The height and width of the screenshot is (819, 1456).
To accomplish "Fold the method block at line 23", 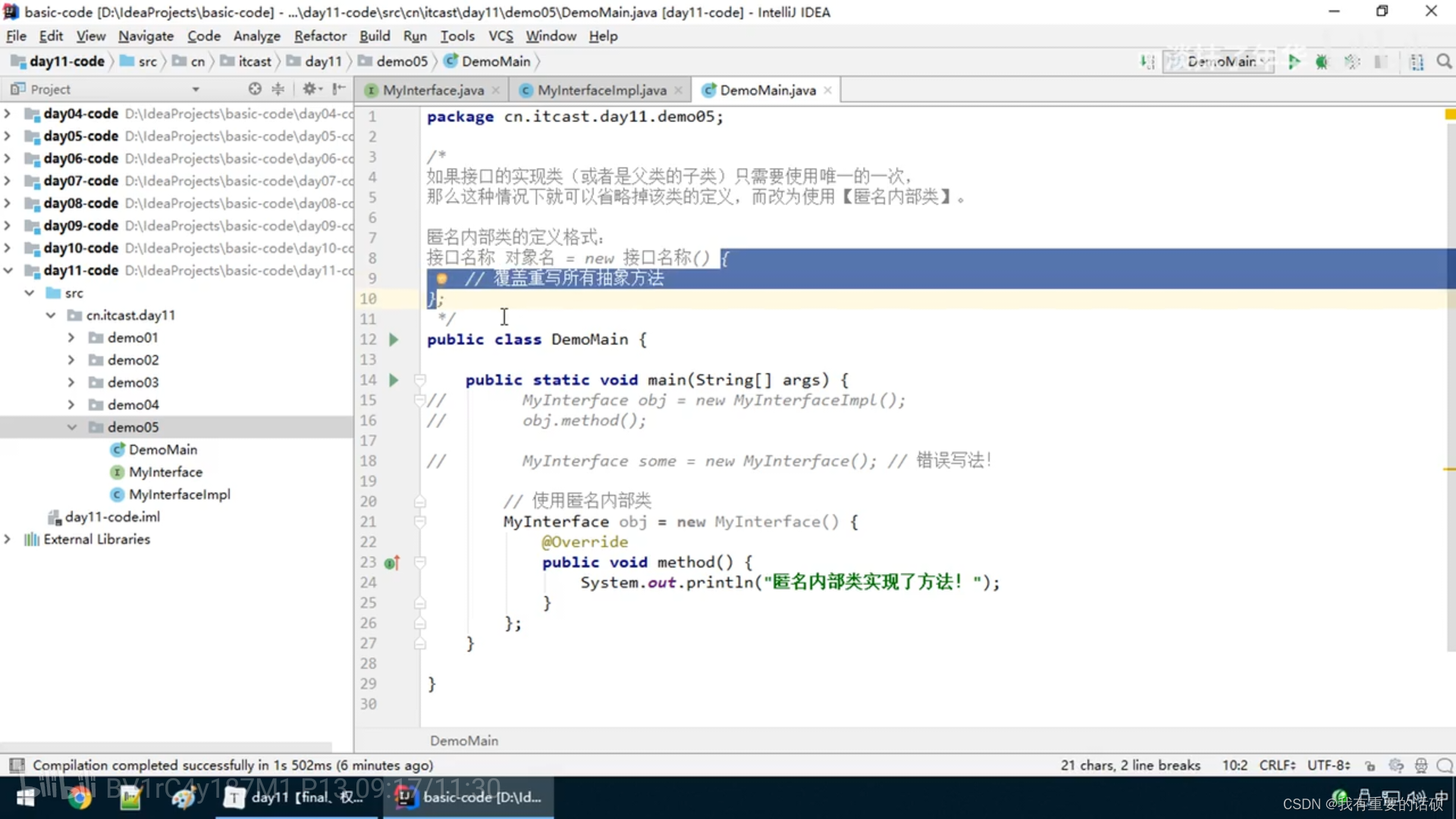I will click(419, 563).
